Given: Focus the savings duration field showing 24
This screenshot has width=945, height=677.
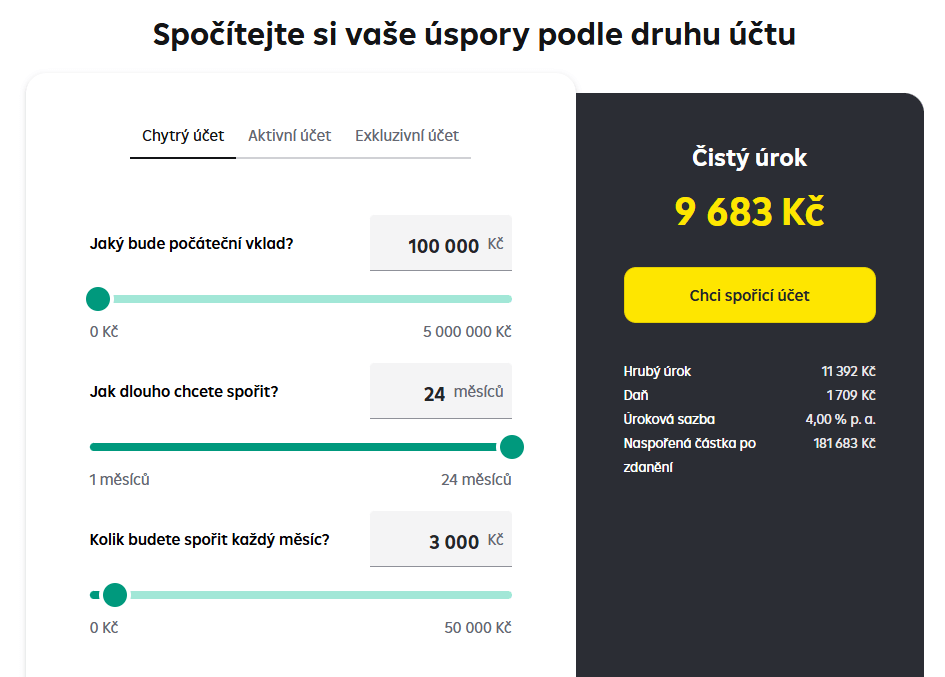Looking at the screenshot, I should coord(441,391).
